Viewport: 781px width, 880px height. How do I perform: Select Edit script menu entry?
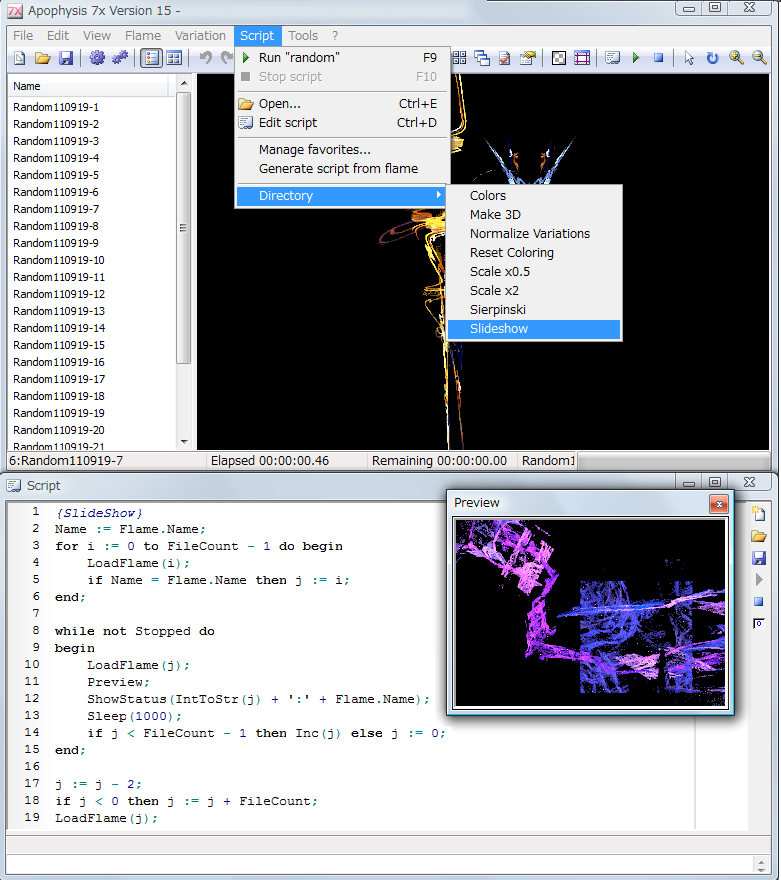342,123
